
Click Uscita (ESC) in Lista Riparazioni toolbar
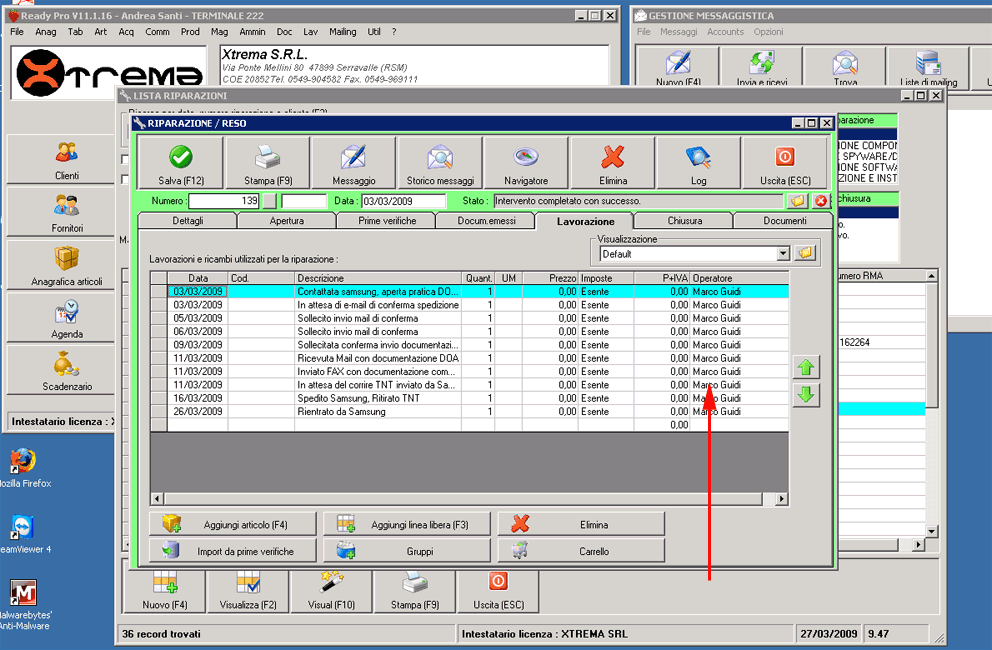tap(499, 591)
